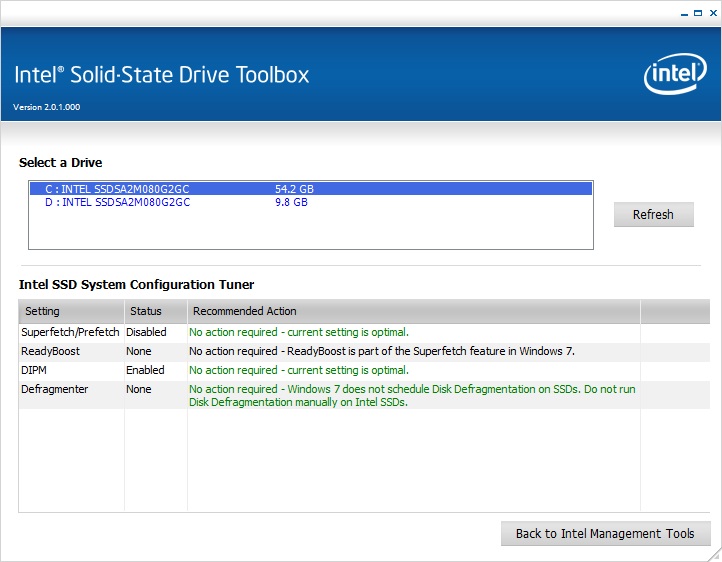This screenshot has height=562, width=722.
Task: Select the DIPM setting row
Action: point(364,370)
